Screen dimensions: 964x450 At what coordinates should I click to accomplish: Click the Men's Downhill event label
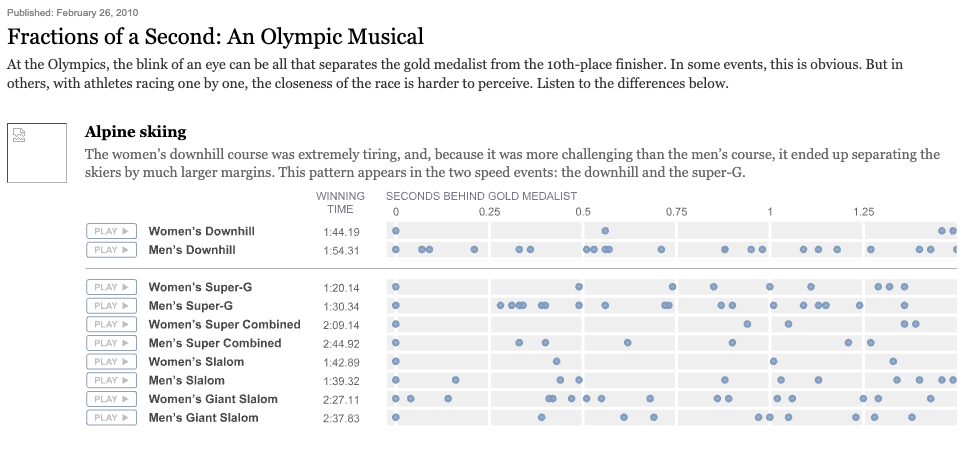[x=192, y=250]
